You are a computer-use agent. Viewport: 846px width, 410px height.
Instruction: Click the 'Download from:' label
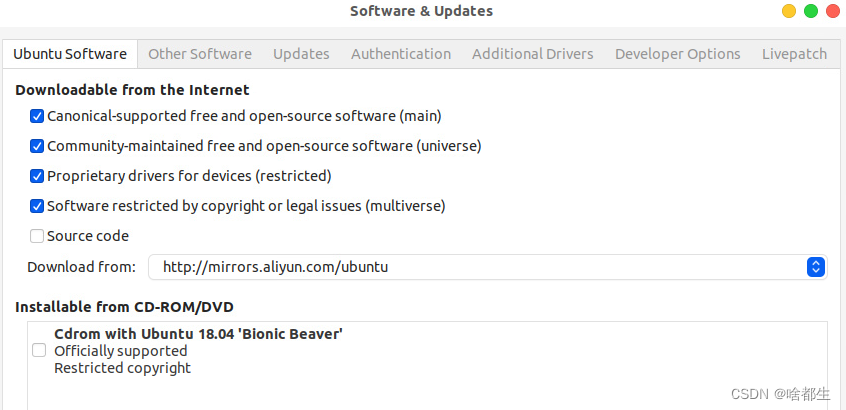81,267
